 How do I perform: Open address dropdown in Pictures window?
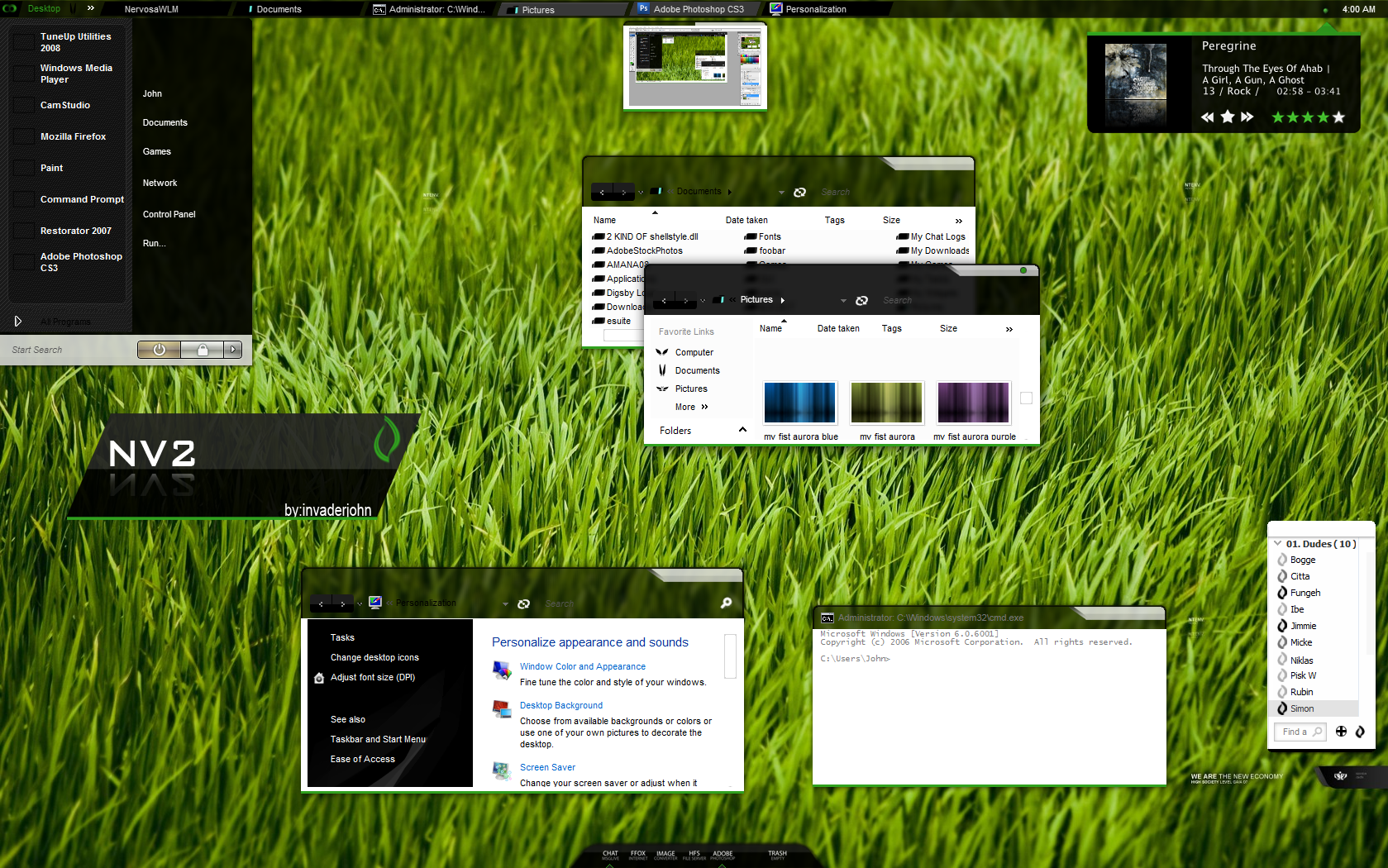[843, 301]
